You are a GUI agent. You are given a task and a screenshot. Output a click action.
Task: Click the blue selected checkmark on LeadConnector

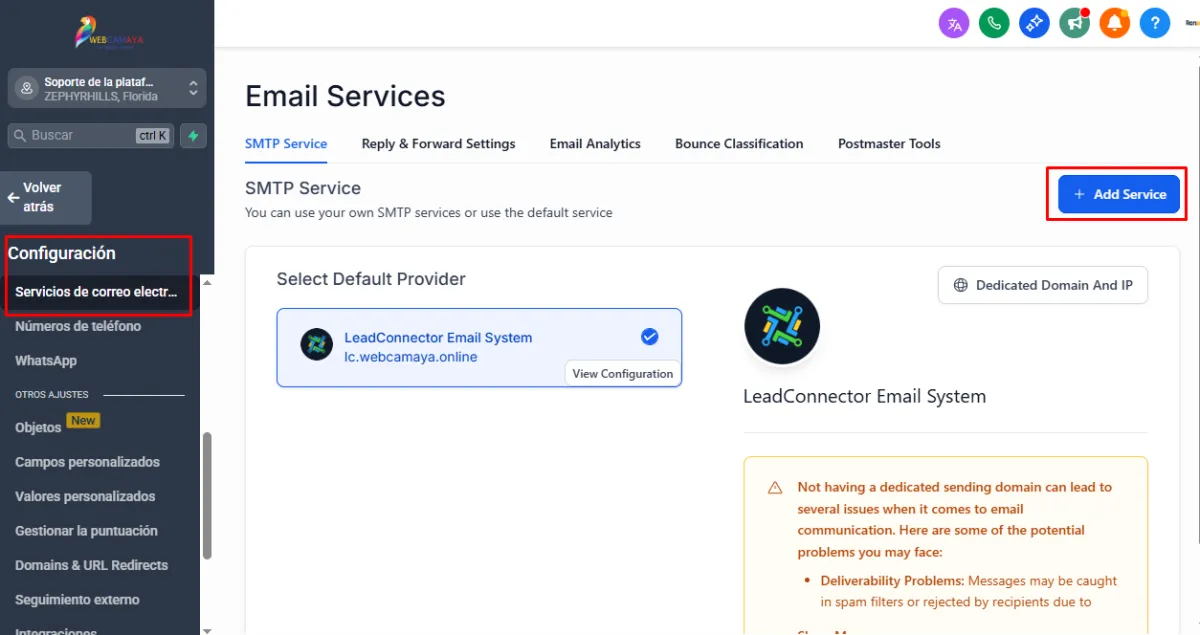coord(650,337)
